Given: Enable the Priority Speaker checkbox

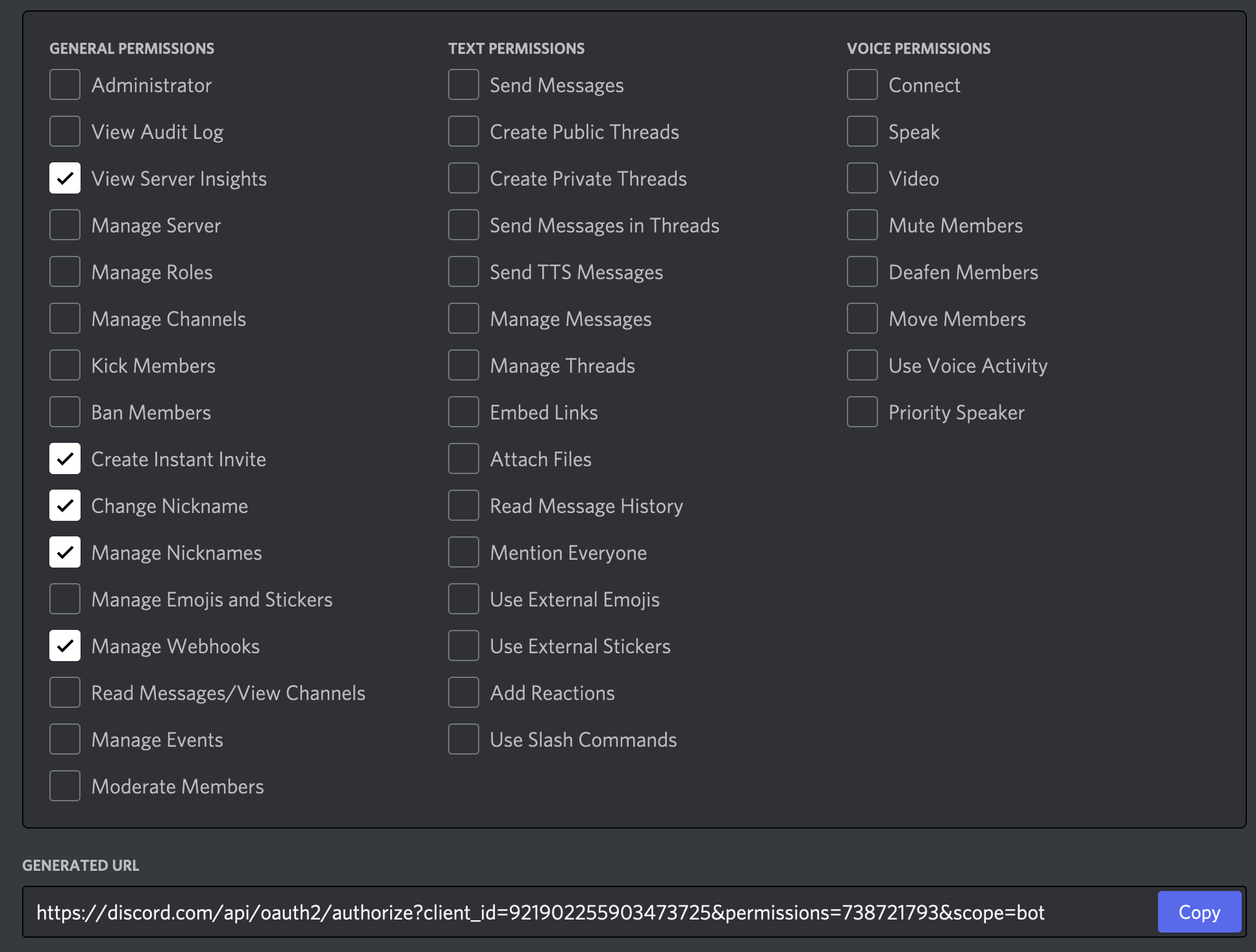Looking at the screenshot, I should click(x=862, y=412).
